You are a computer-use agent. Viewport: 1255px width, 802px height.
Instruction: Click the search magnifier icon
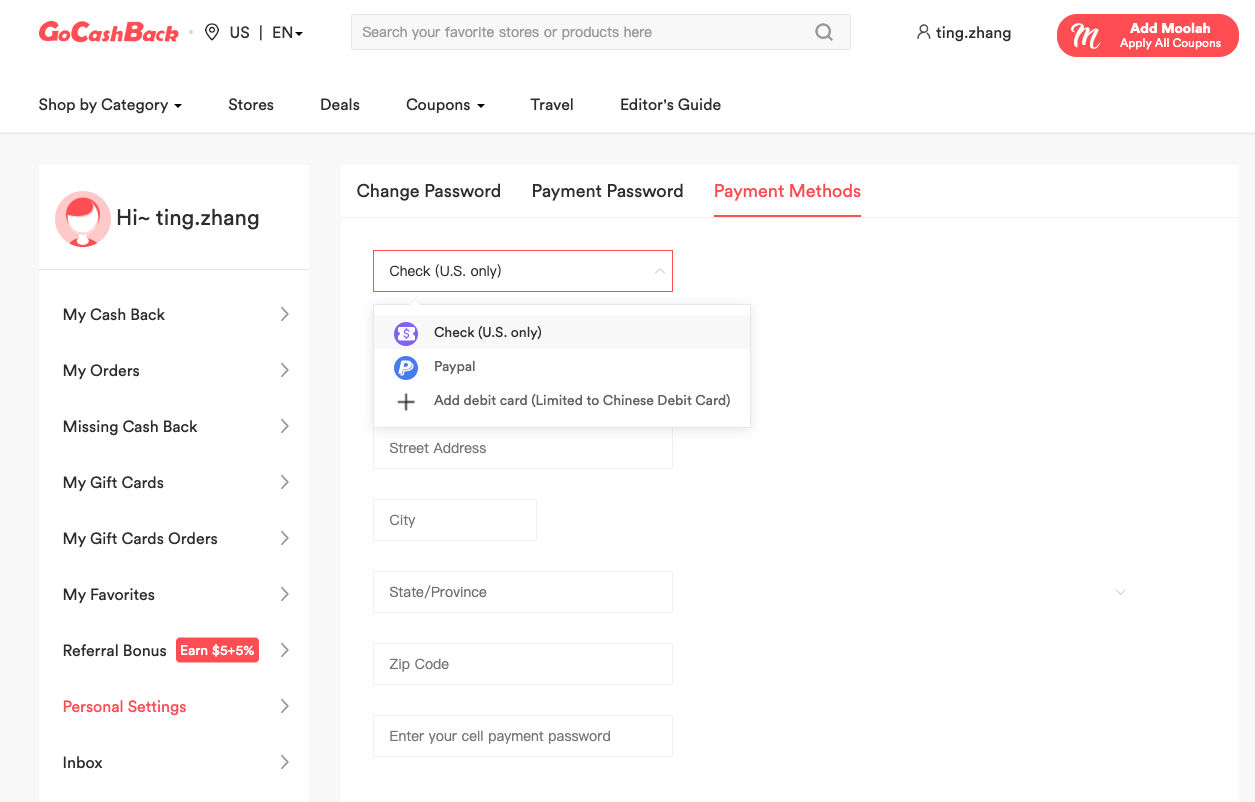pyautogui.click(x=824, y=32)
